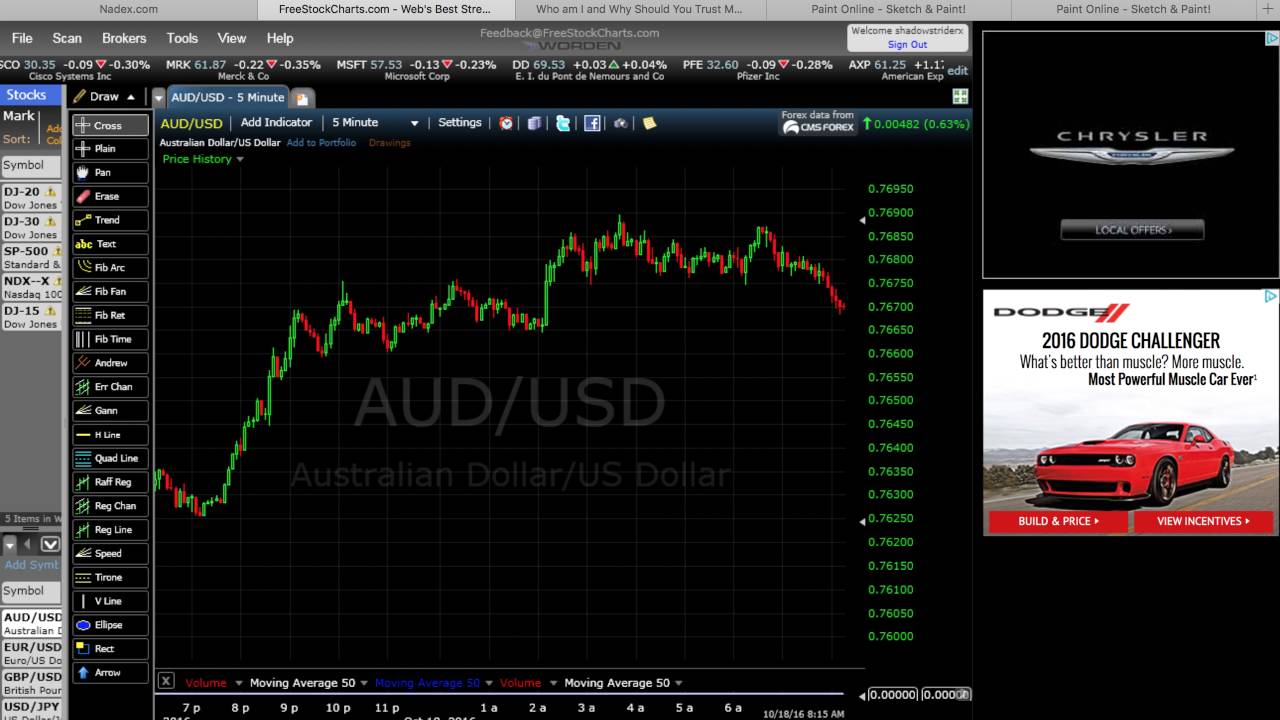Share chart via Twitter icon

pyautogui.click(x=563, y=123)
